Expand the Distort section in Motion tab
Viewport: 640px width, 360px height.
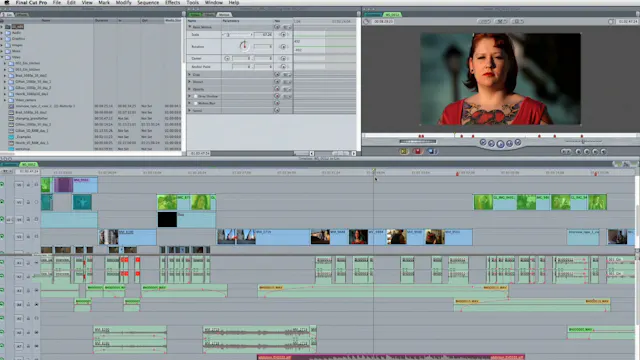pos(189,82)
